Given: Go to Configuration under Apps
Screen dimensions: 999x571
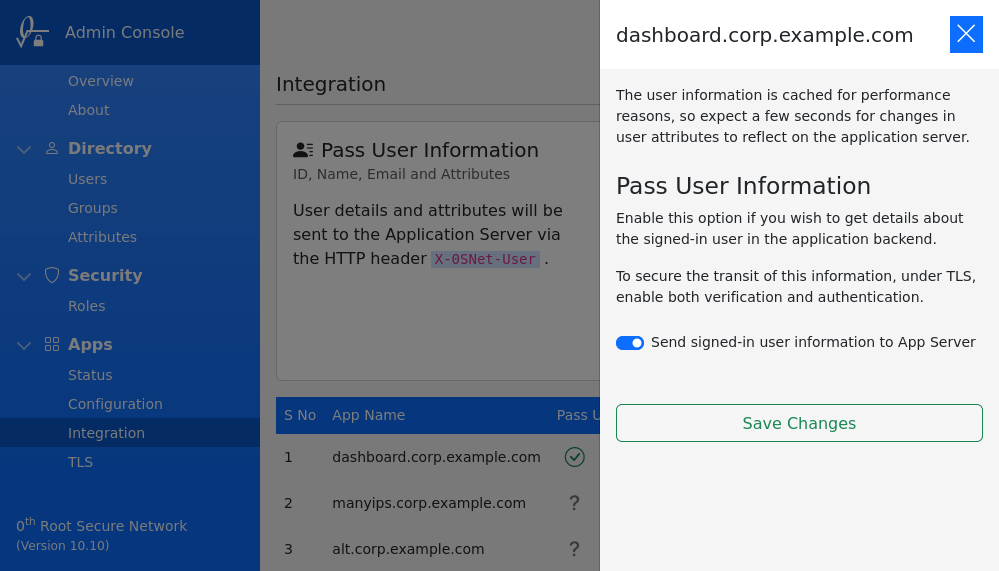Looking at the screenshot, I should pos(115,404).
